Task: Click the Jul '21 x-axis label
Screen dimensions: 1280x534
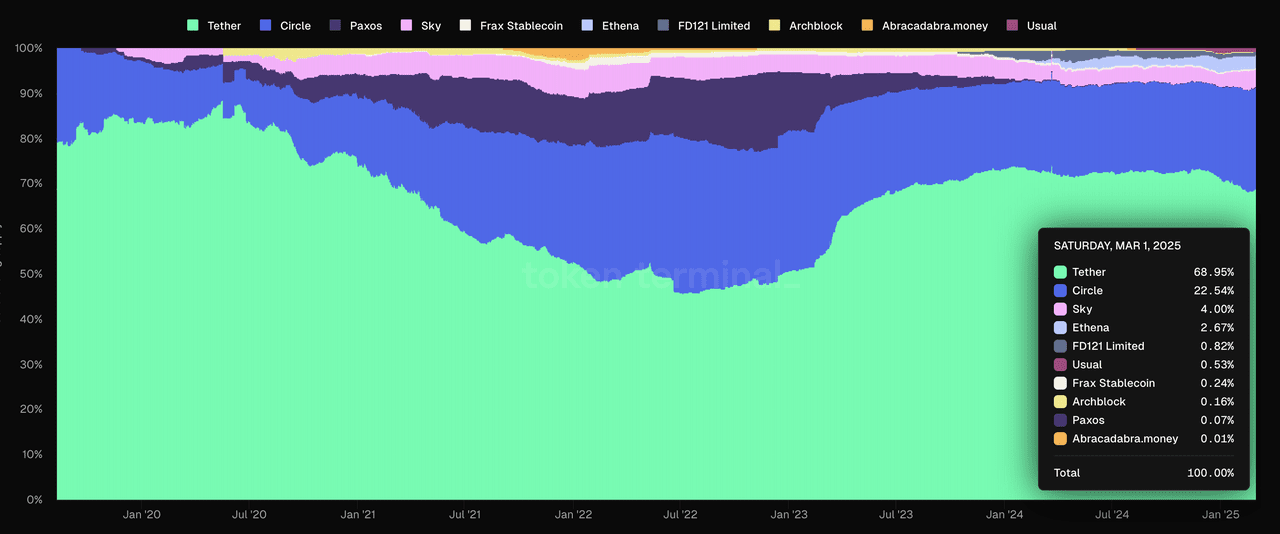Action: click(465, 515)
